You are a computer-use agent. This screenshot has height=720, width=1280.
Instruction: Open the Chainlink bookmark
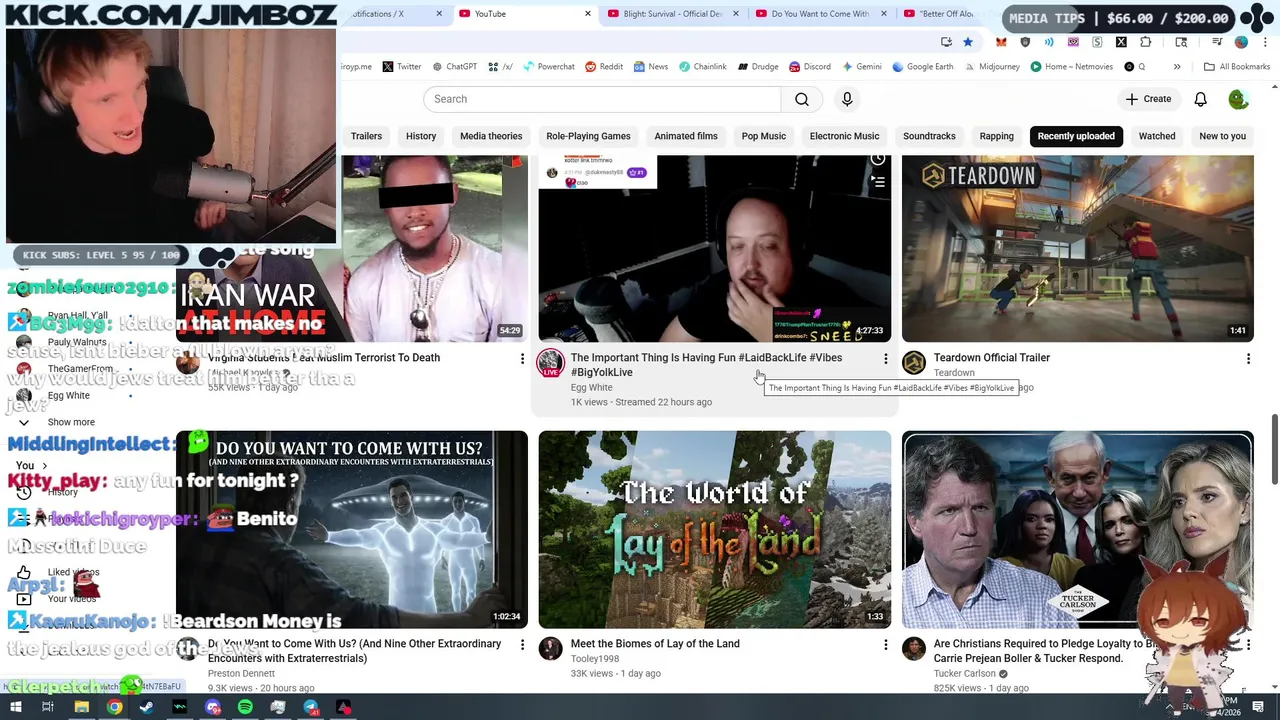pos(703,67)
